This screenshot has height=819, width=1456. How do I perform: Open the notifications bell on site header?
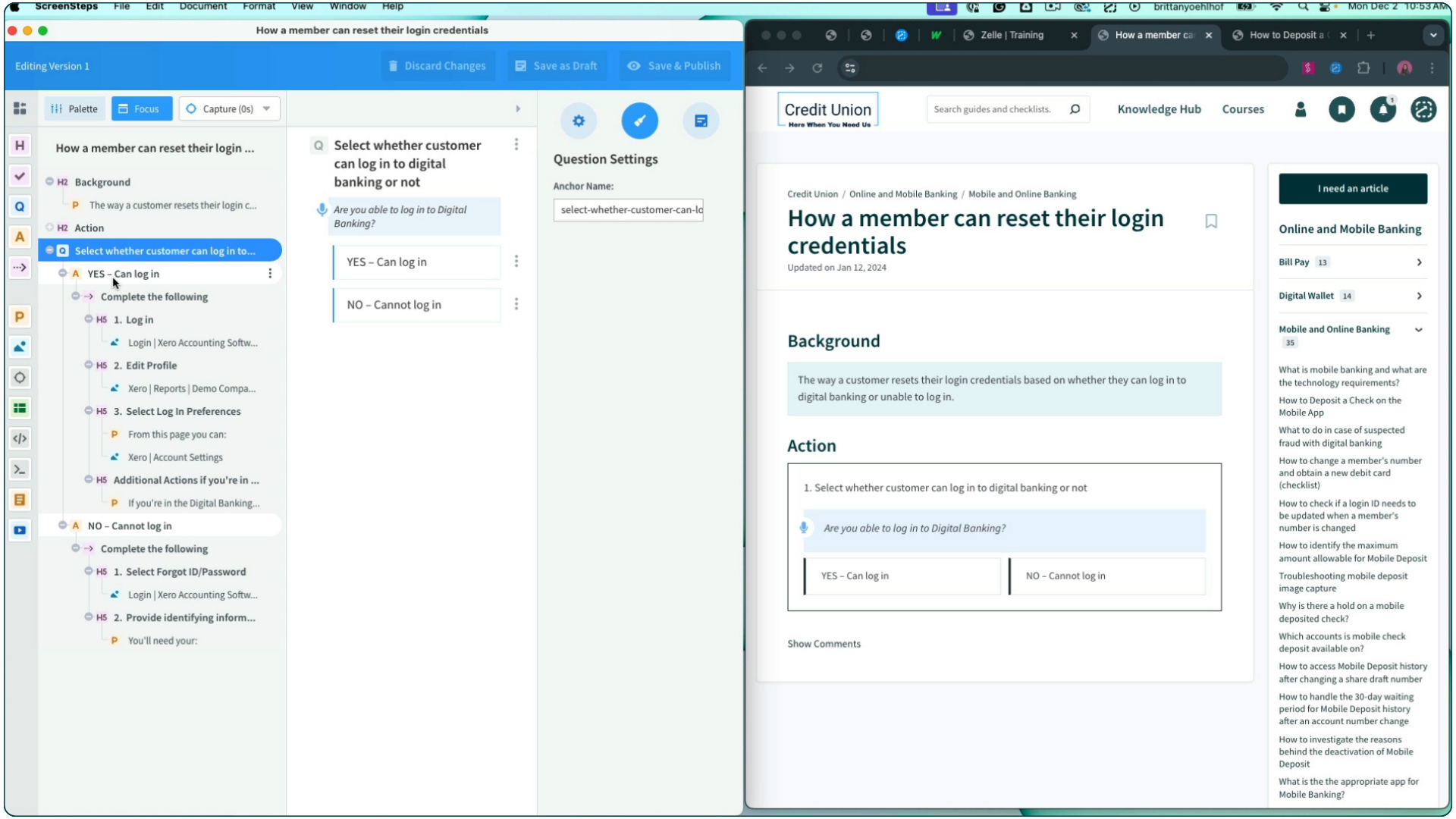1383,110
